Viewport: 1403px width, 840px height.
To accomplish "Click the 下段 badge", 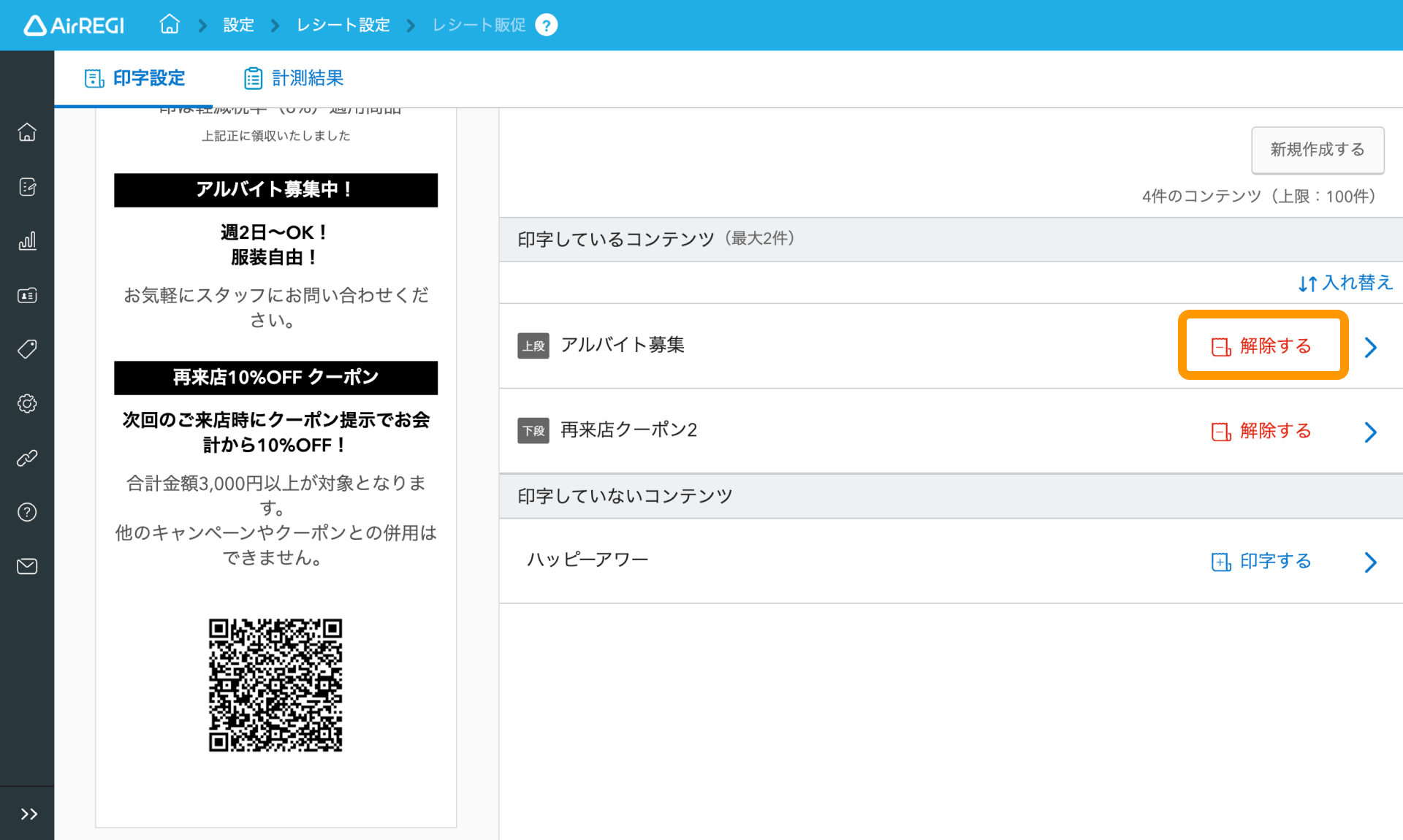I will tap(533, 431).
